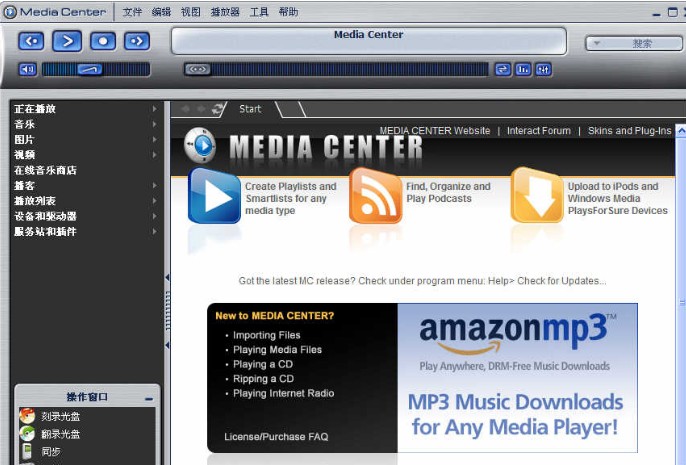
Task: Click the 刻录光盘 burn disc icon
Action: 28,416
